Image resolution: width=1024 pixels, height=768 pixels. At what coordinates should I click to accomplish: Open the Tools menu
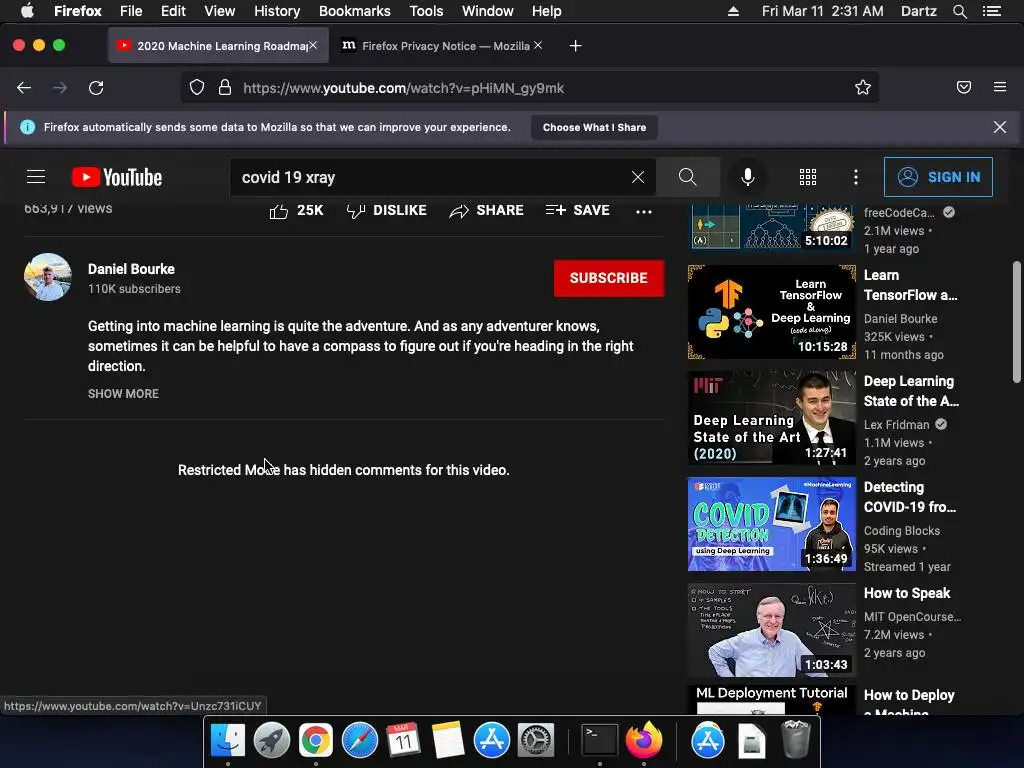[426, 11]
